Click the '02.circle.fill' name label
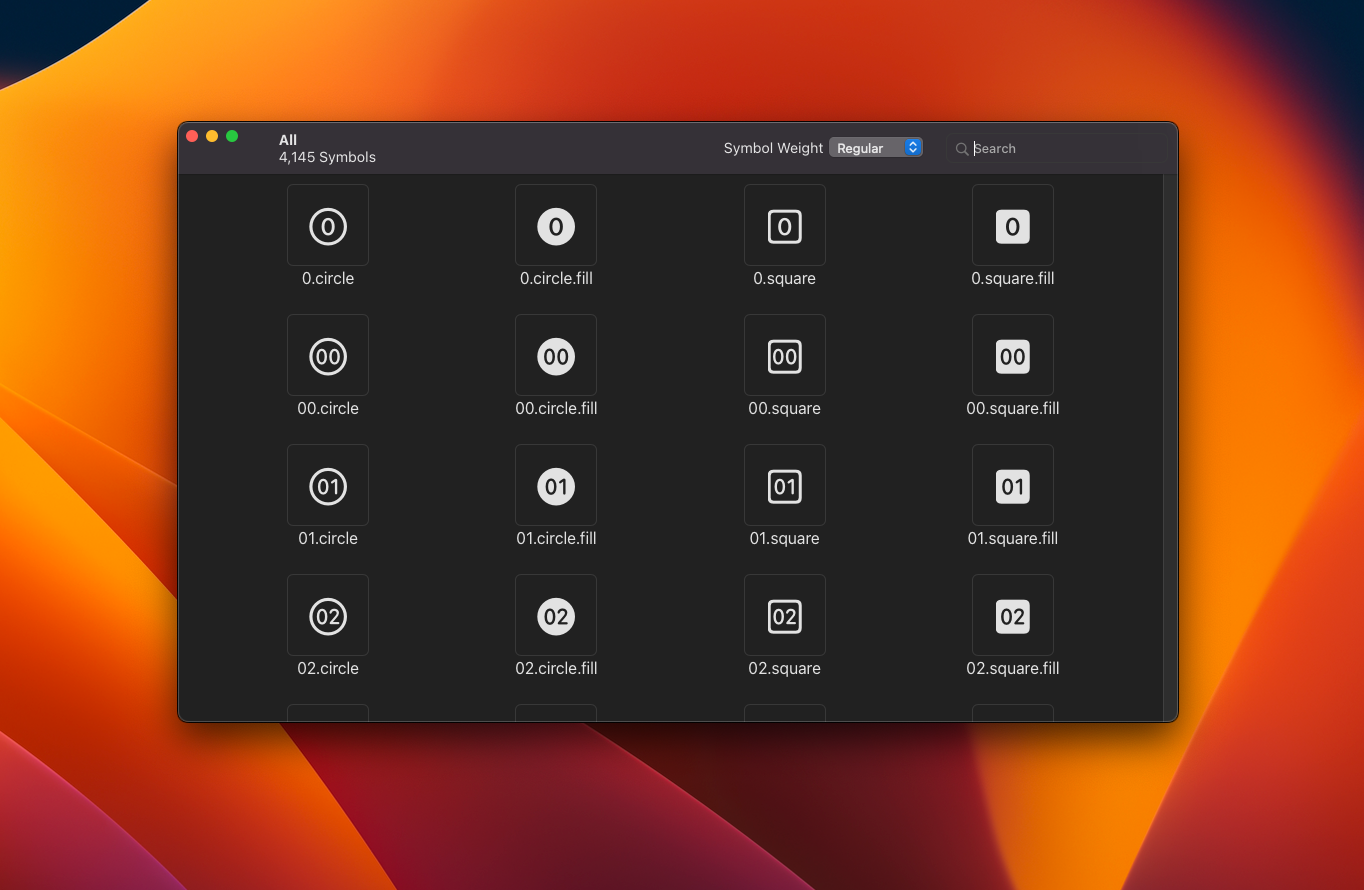 (x=556, y=669)
